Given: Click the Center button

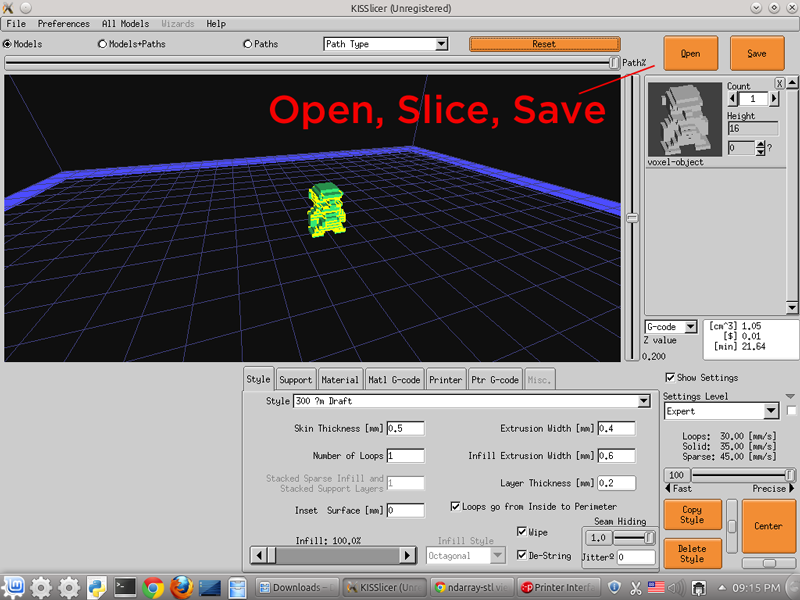Looking at the screenshot, I should click(x=768, y=526).
